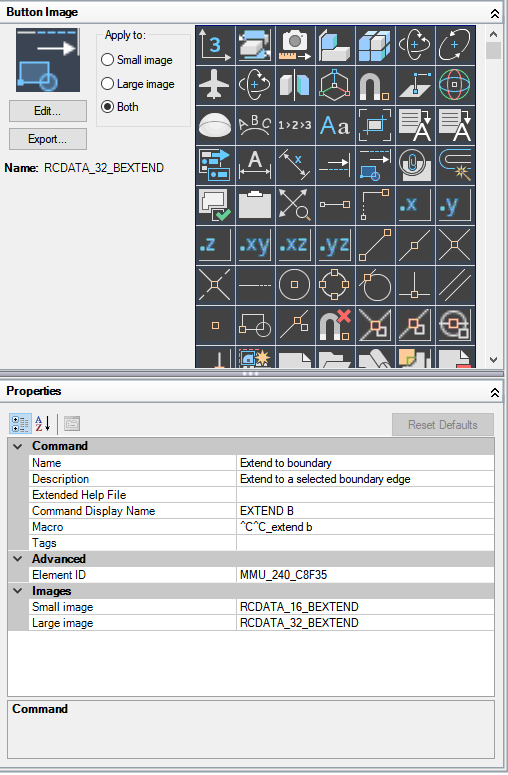Collapse the Images category

click(x=18, y=591)
